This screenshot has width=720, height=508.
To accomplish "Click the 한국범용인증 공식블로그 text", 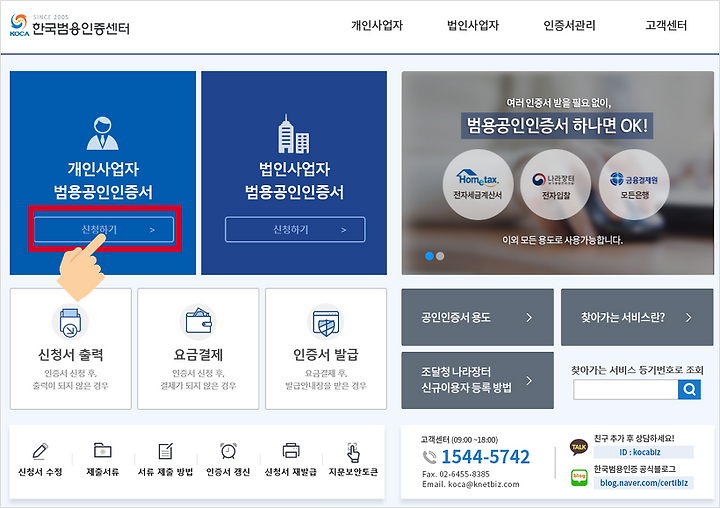I will 634,469.
